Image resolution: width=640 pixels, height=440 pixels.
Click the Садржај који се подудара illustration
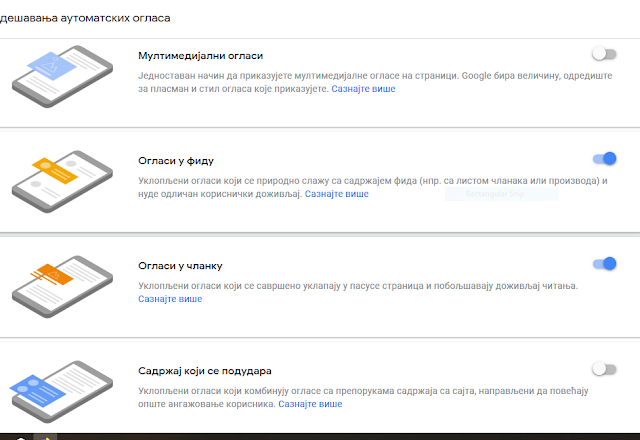[x=61, y=391]
